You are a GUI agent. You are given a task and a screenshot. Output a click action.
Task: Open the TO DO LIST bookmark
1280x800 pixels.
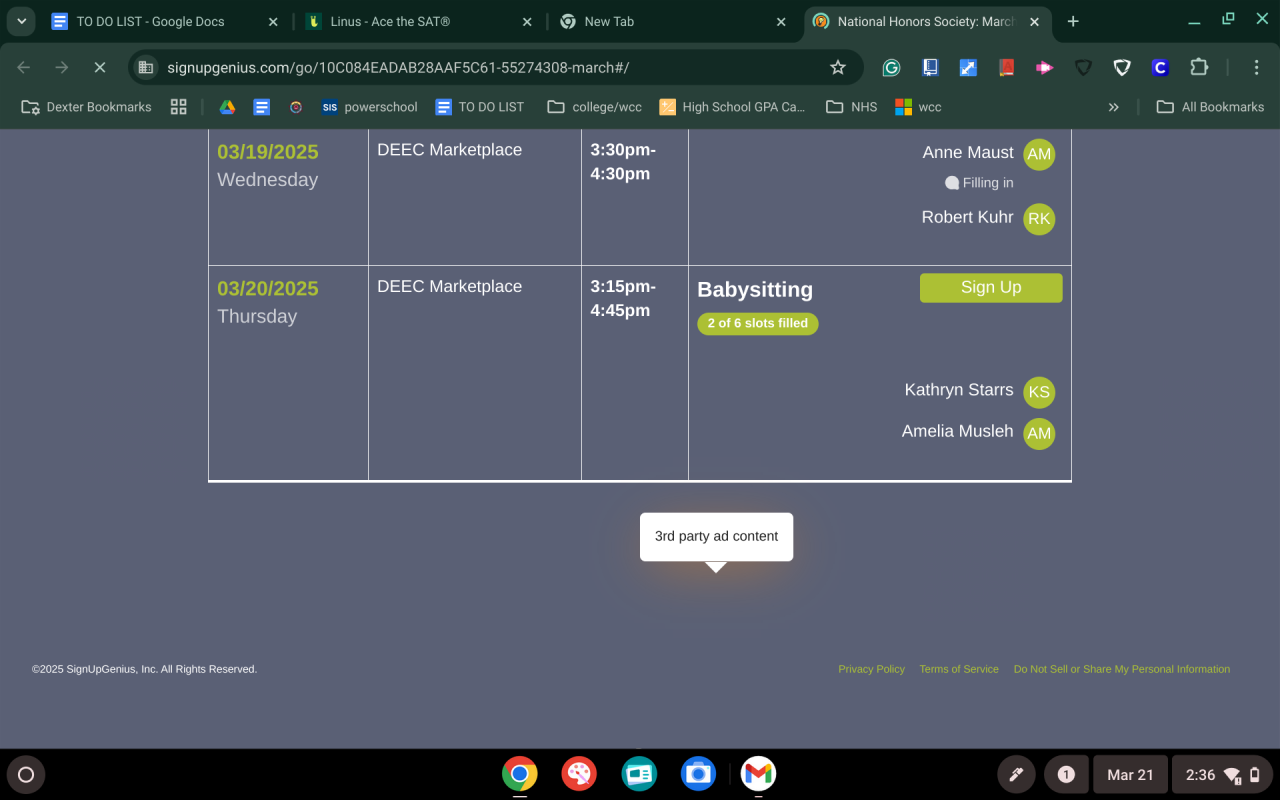tap(480, 107)
